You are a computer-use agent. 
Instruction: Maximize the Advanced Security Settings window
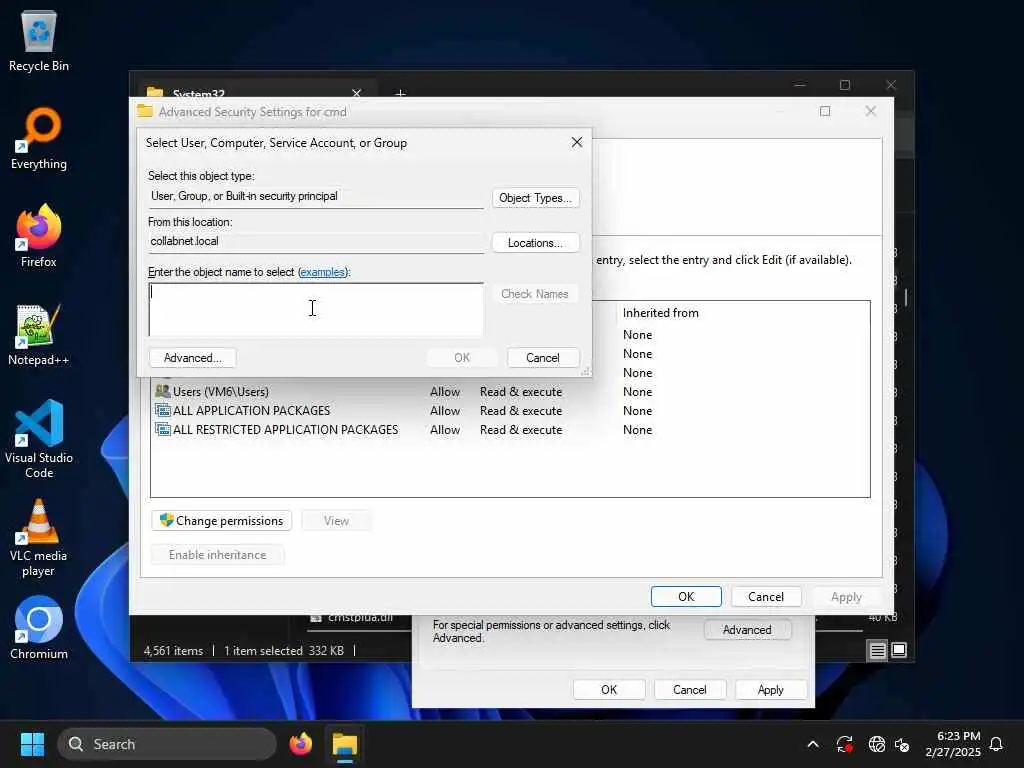pyautogui.click(x=825, y=111)
